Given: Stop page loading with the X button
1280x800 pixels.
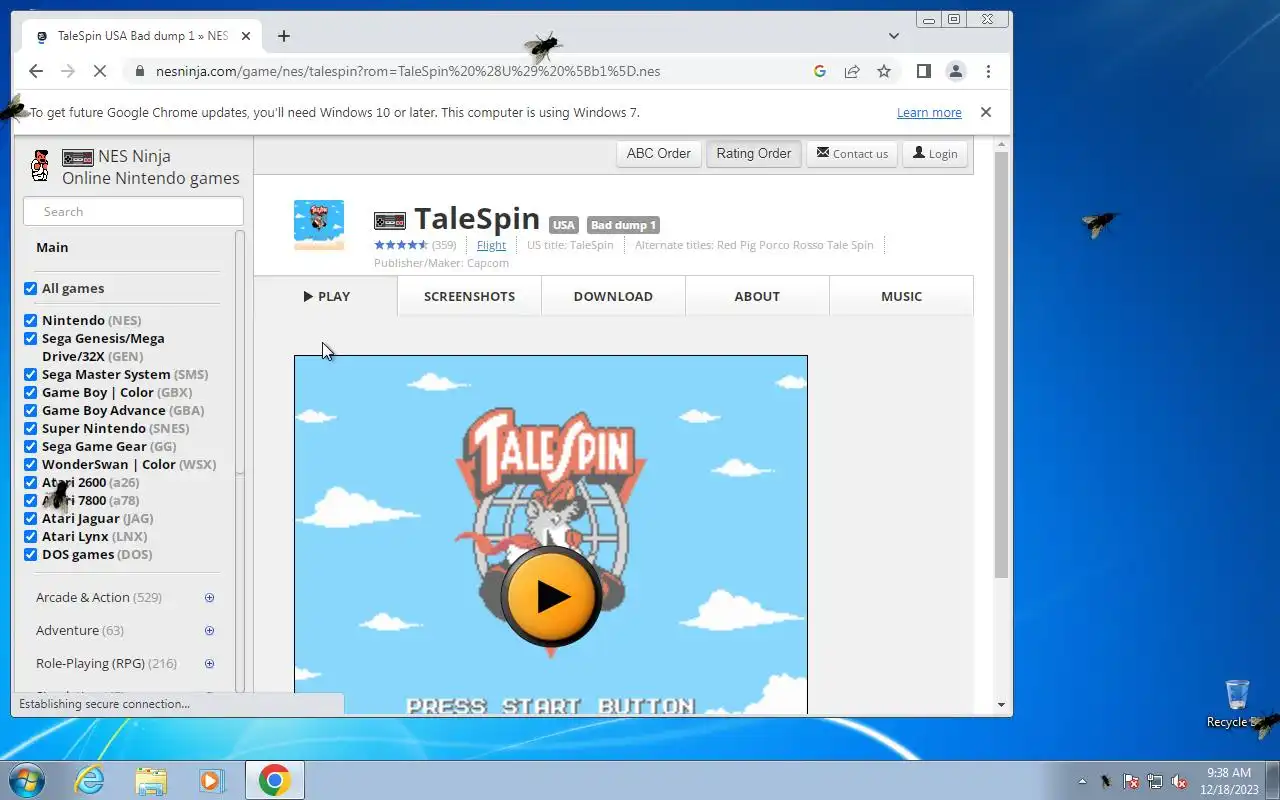Looking at the screenshot, I should [101, 71].
